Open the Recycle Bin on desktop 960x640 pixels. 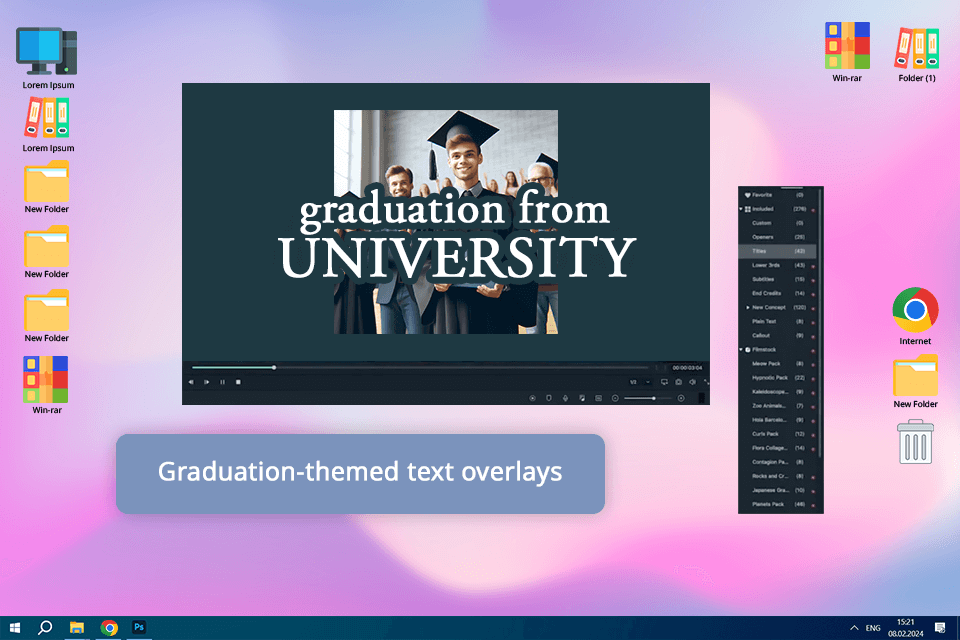(915, 442)
